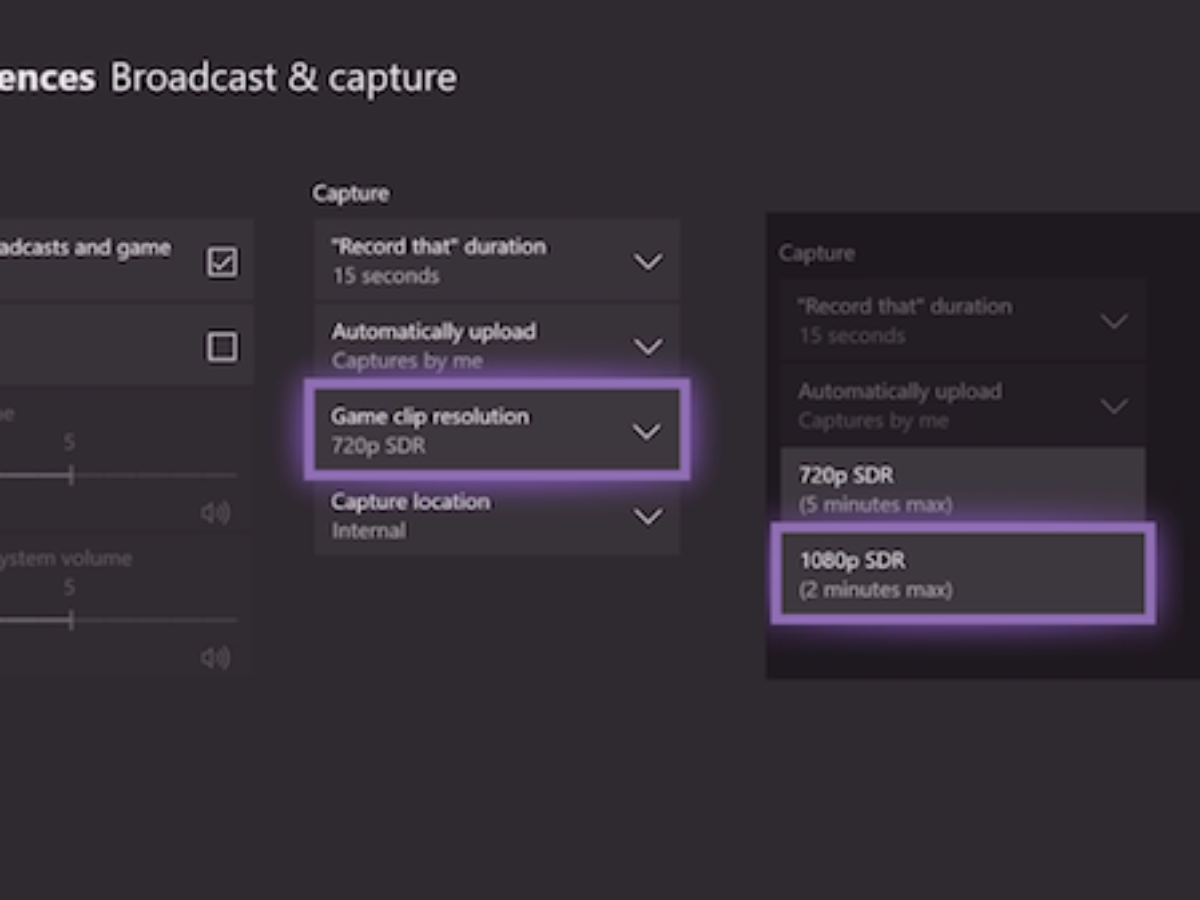This screenshot has width=1200, height=900.
Task: Click the dimmed "Record that" duration text on the right
Action: click(x=904, y=307)
